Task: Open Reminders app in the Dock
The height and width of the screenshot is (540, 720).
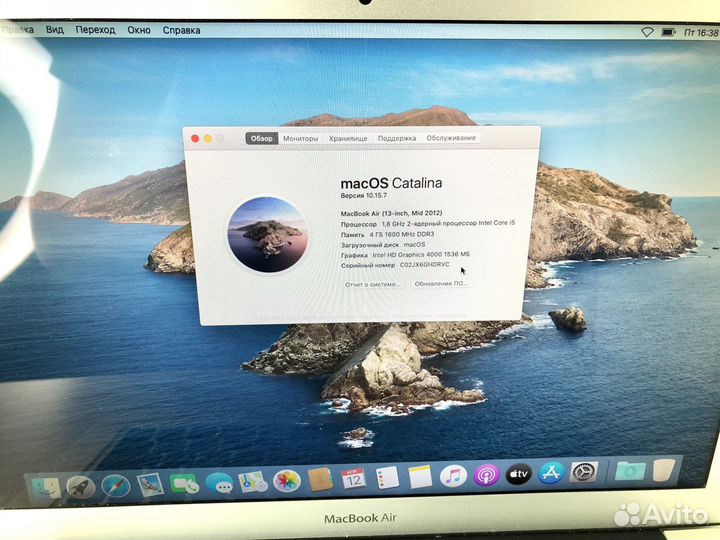Action: 387,478
